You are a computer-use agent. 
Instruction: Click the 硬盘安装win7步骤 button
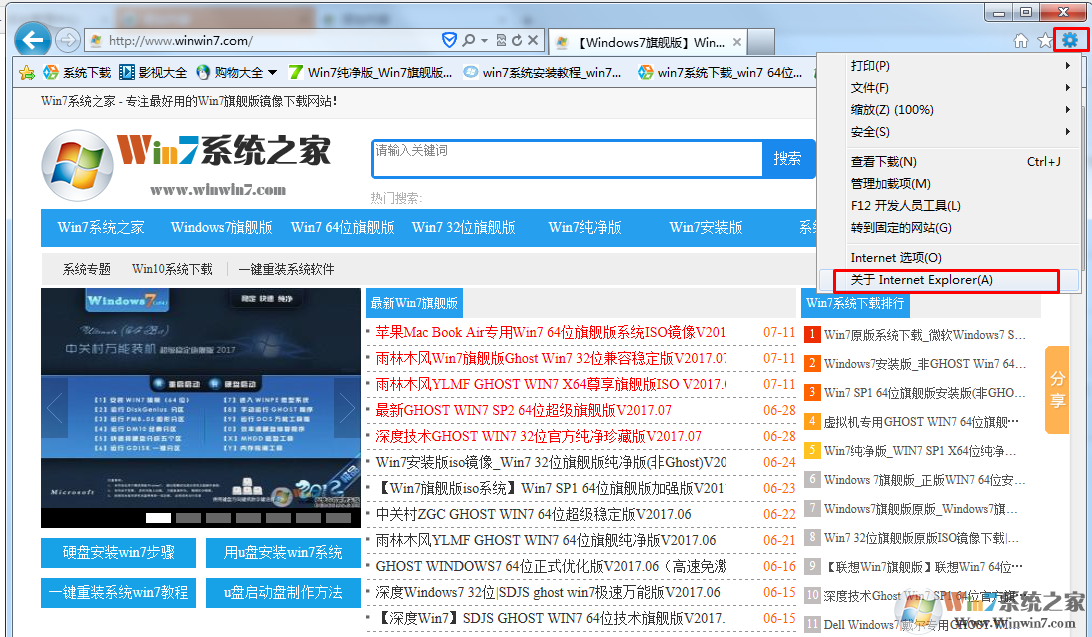[x=118, y=553]
